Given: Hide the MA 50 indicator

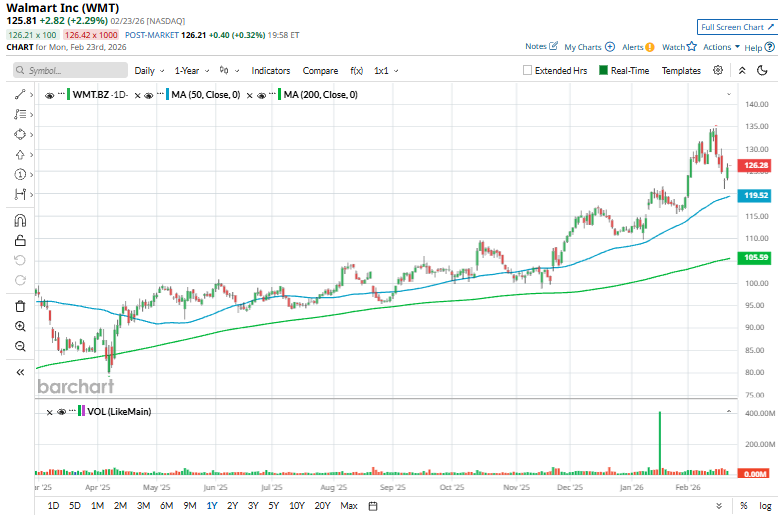Looking at the screenshot, I should coord(148,95).
